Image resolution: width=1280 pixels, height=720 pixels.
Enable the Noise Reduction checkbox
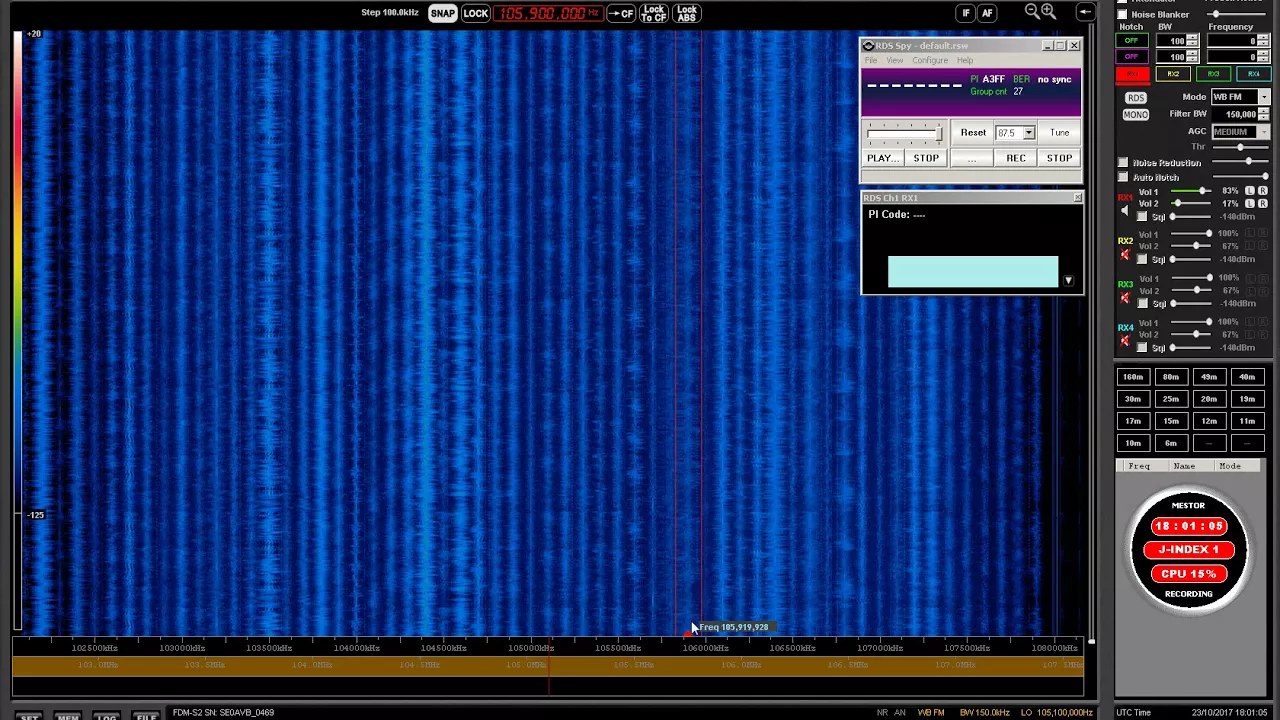1123,162
